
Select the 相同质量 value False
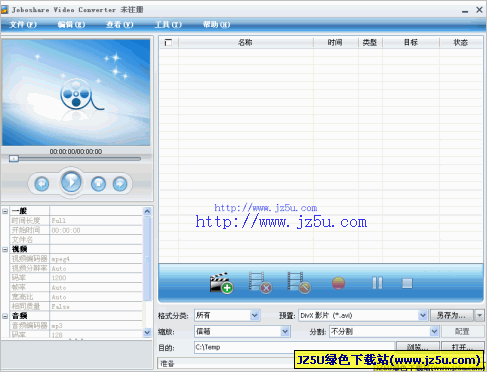tap(96, 306)
